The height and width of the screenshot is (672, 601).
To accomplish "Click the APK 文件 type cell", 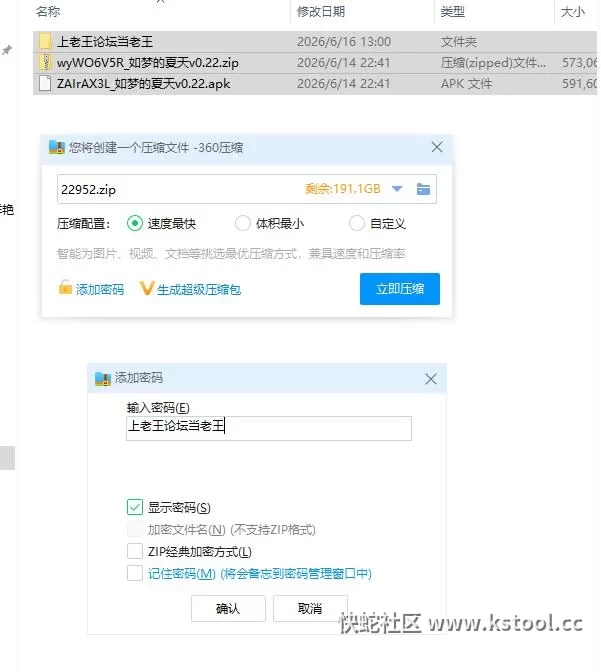I will click(x=466, y=84).
